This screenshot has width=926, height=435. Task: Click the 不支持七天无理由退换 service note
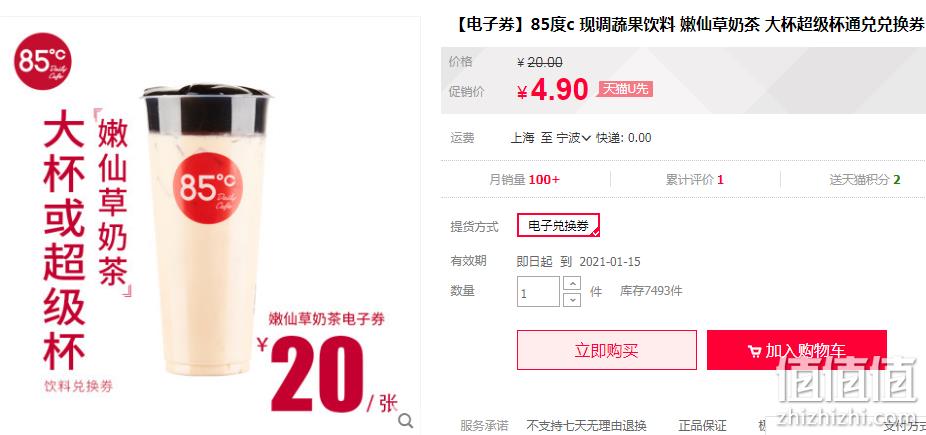click(586, 426)
